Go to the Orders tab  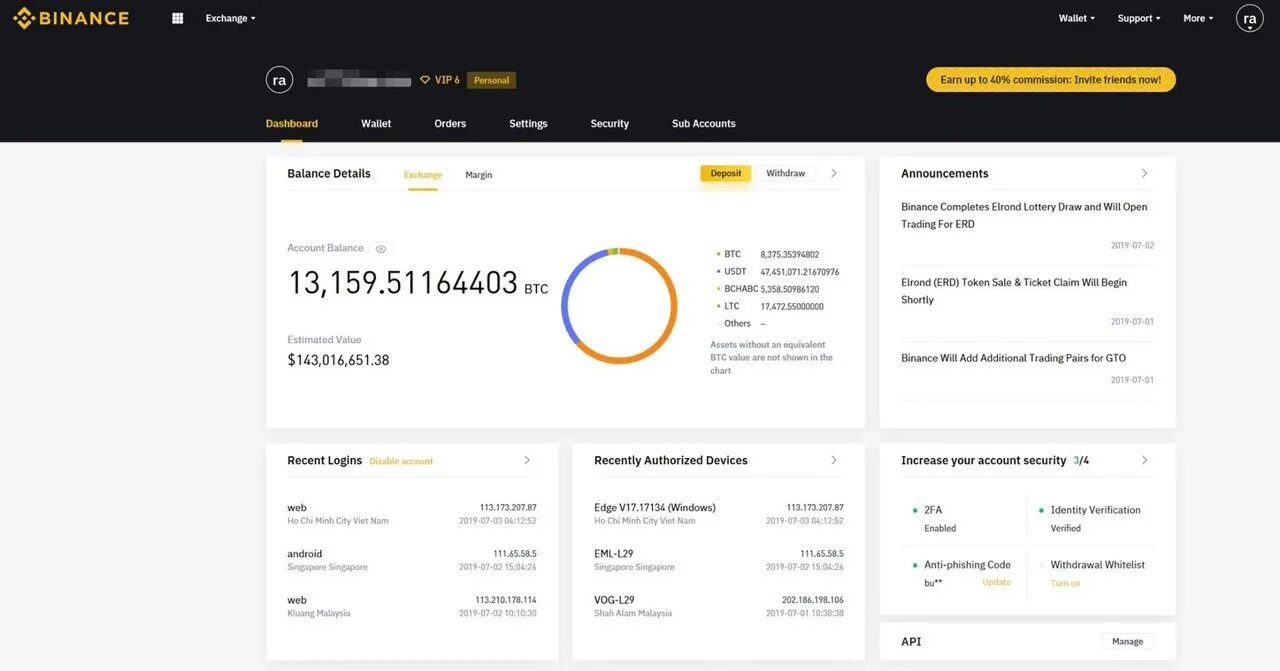450,124
